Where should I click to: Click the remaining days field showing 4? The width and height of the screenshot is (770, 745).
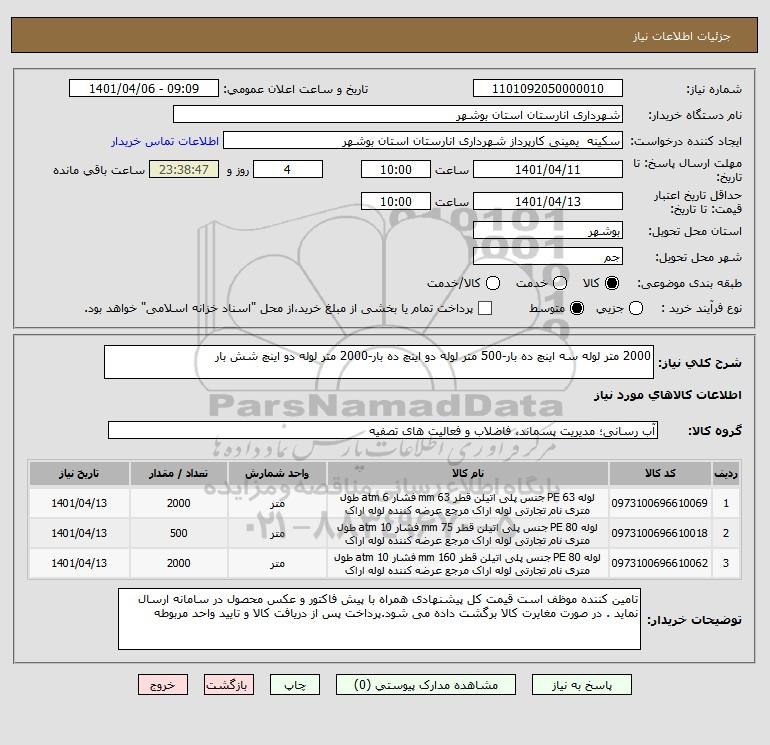coord(288,169)
